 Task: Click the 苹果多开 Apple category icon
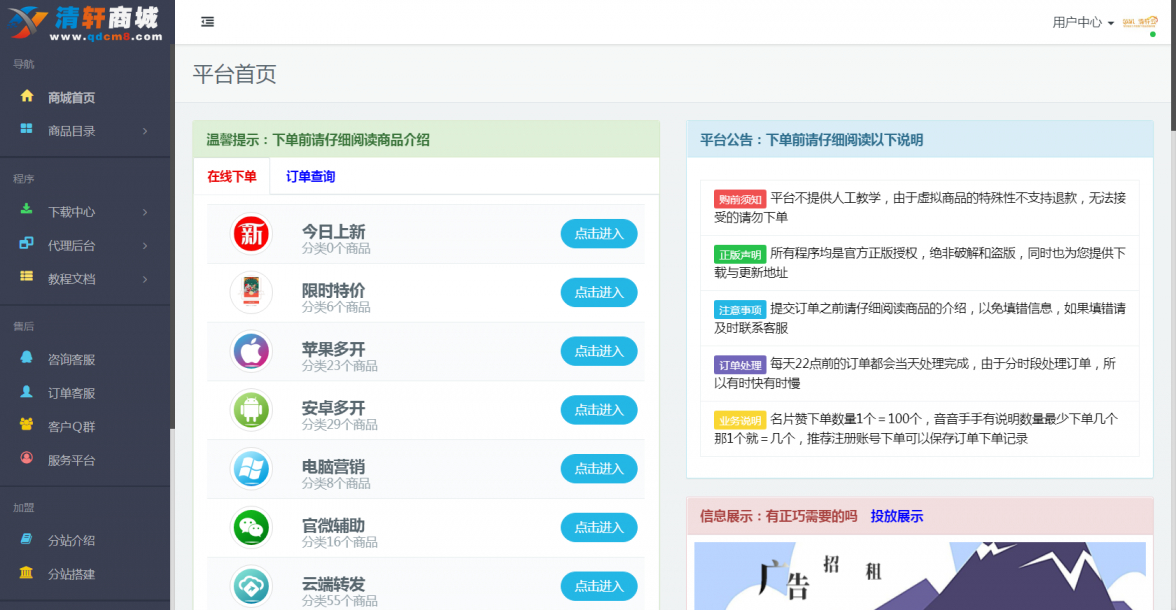(x=251, y=351)
